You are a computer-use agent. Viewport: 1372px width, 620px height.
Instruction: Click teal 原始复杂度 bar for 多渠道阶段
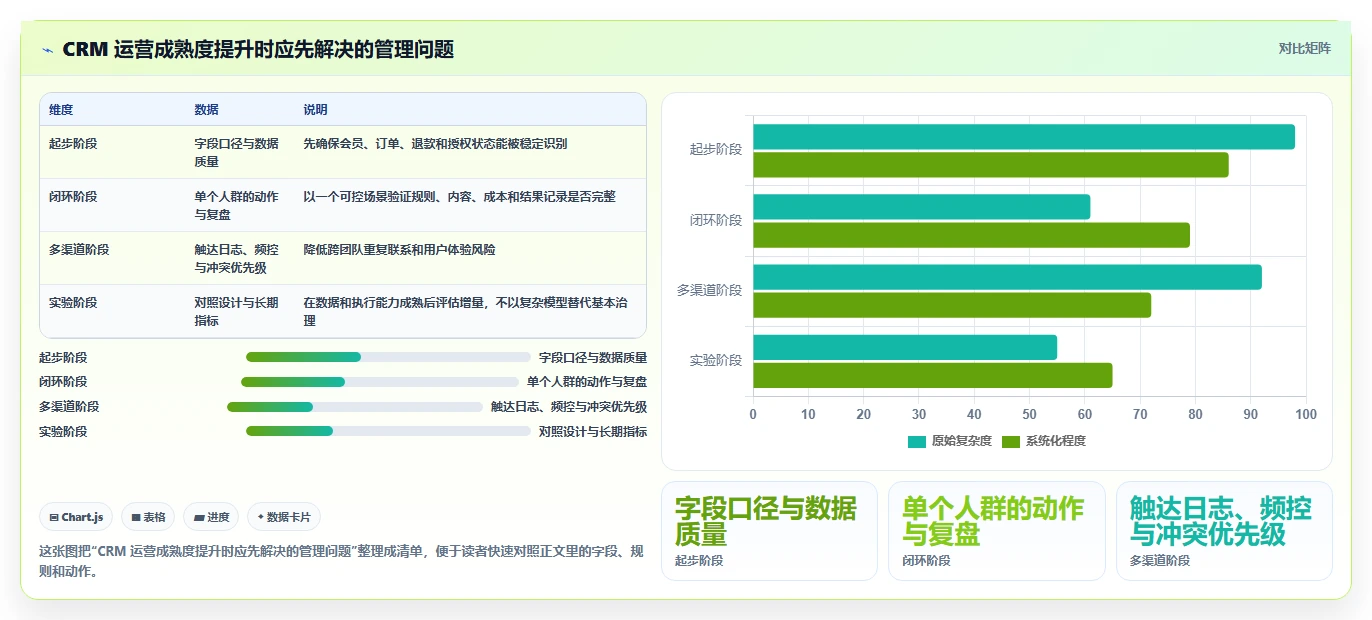[1007, 277]
